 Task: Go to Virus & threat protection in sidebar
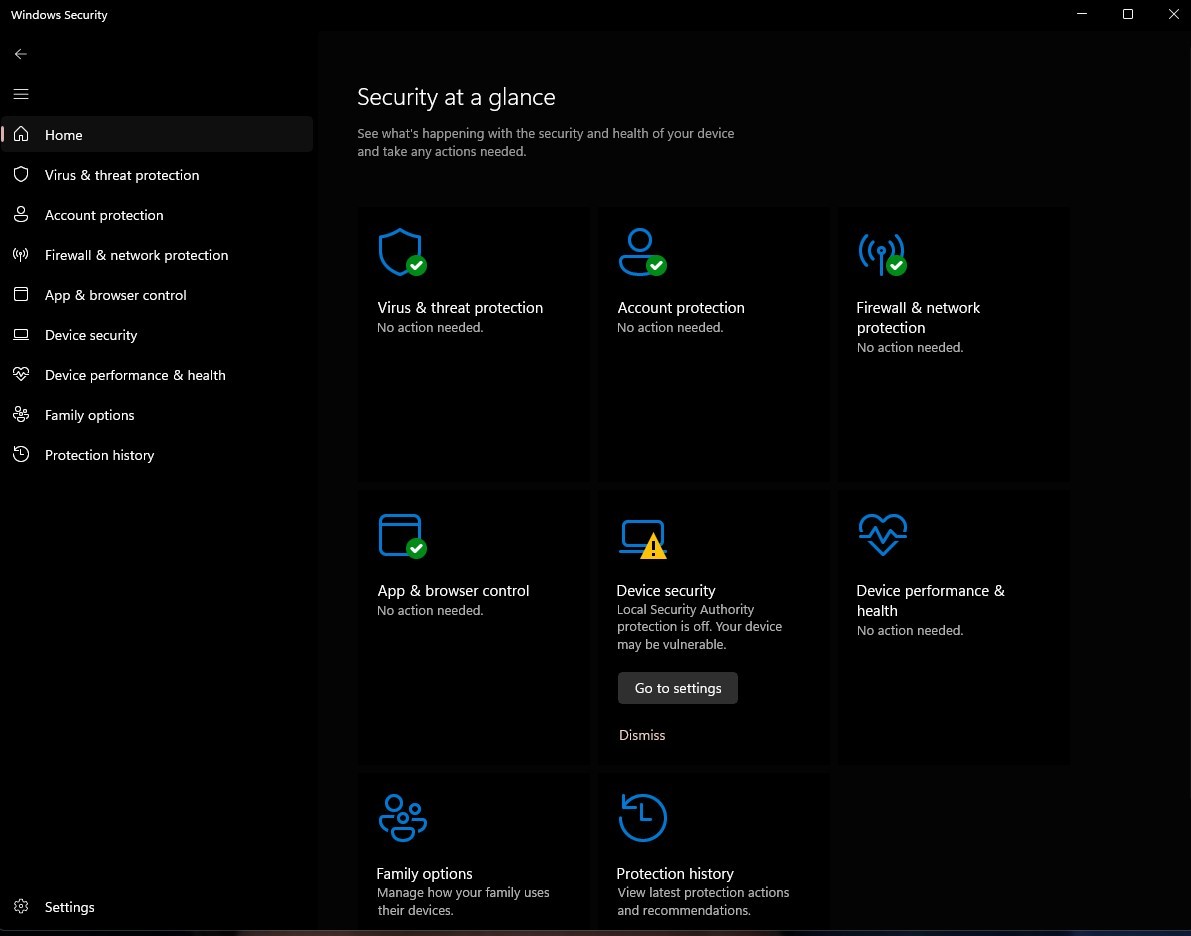click(157, 175)
